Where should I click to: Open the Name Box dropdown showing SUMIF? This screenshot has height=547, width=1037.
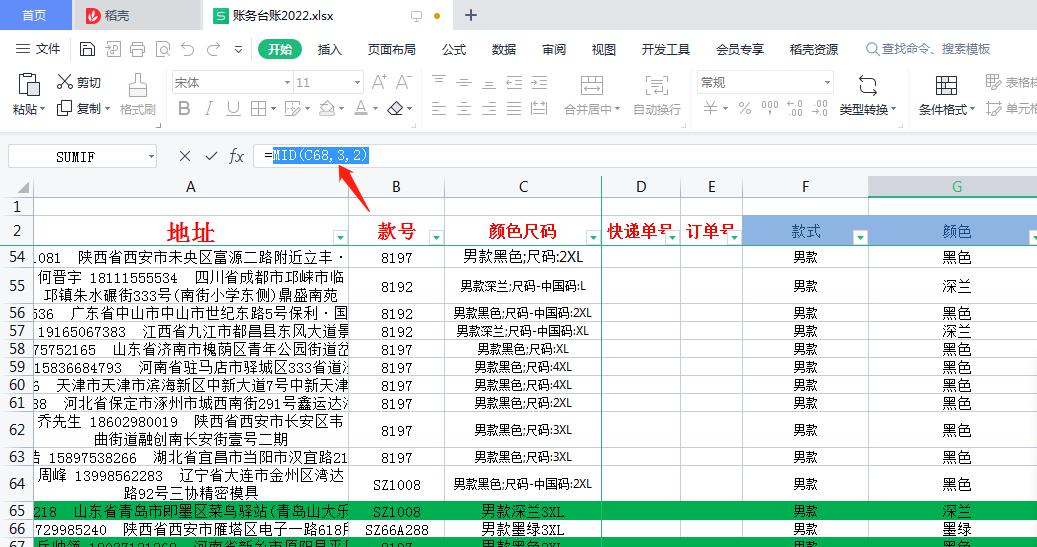(151, 157)
